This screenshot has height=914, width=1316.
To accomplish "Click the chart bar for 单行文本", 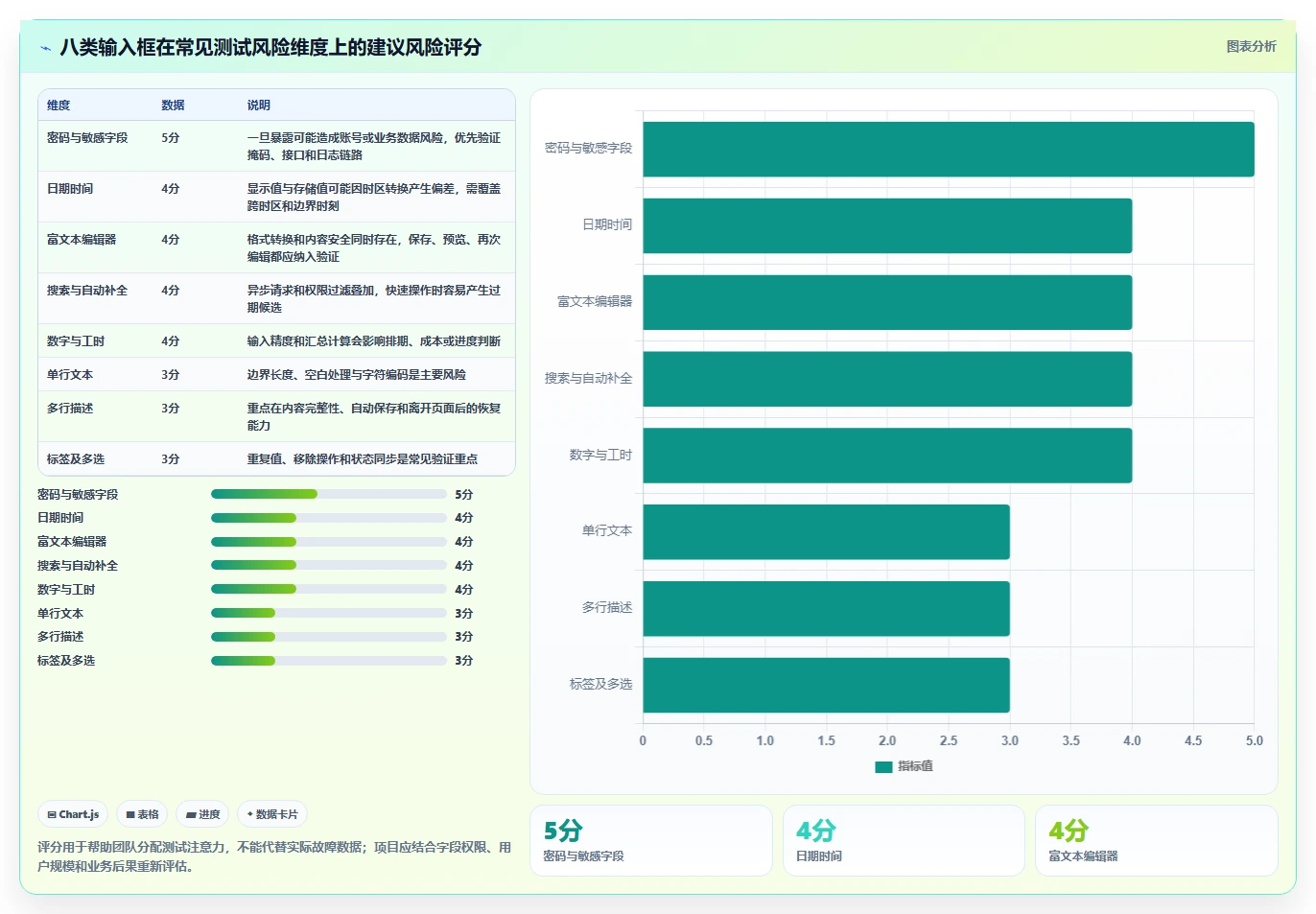I will point(826,531).
